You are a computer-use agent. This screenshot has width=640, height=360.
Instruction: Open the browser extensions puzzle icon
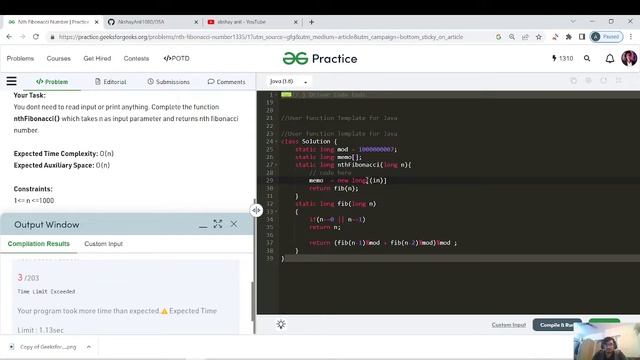tap(569, 37)
